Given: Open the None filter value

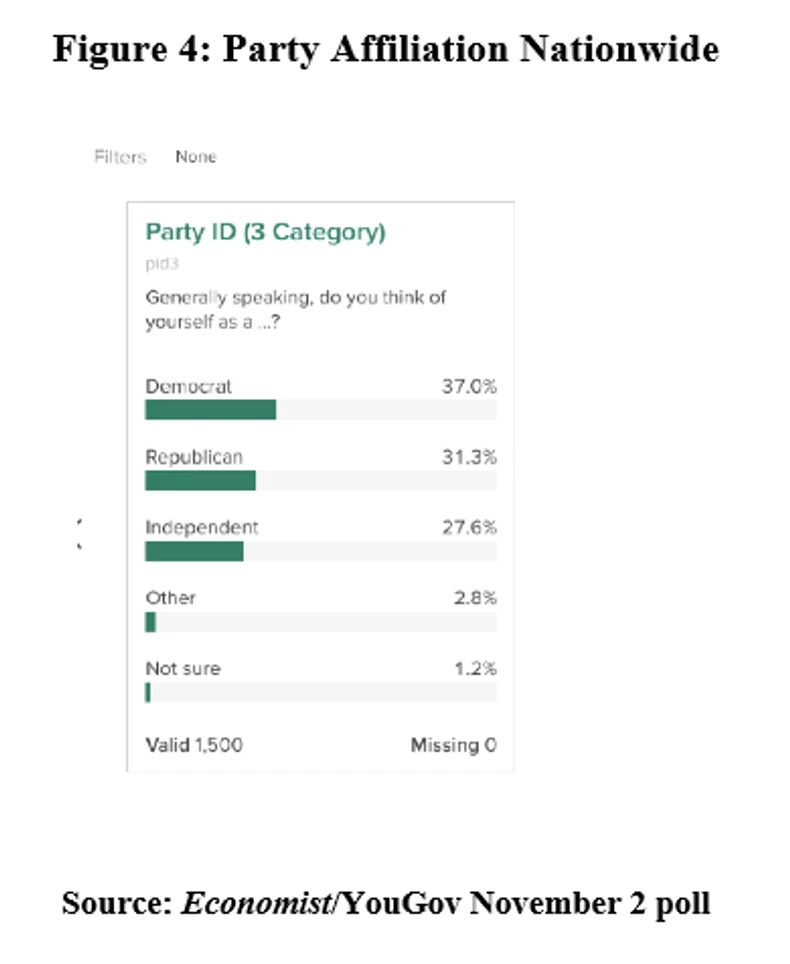Looking at the screenshot, I should click(195, 157).
